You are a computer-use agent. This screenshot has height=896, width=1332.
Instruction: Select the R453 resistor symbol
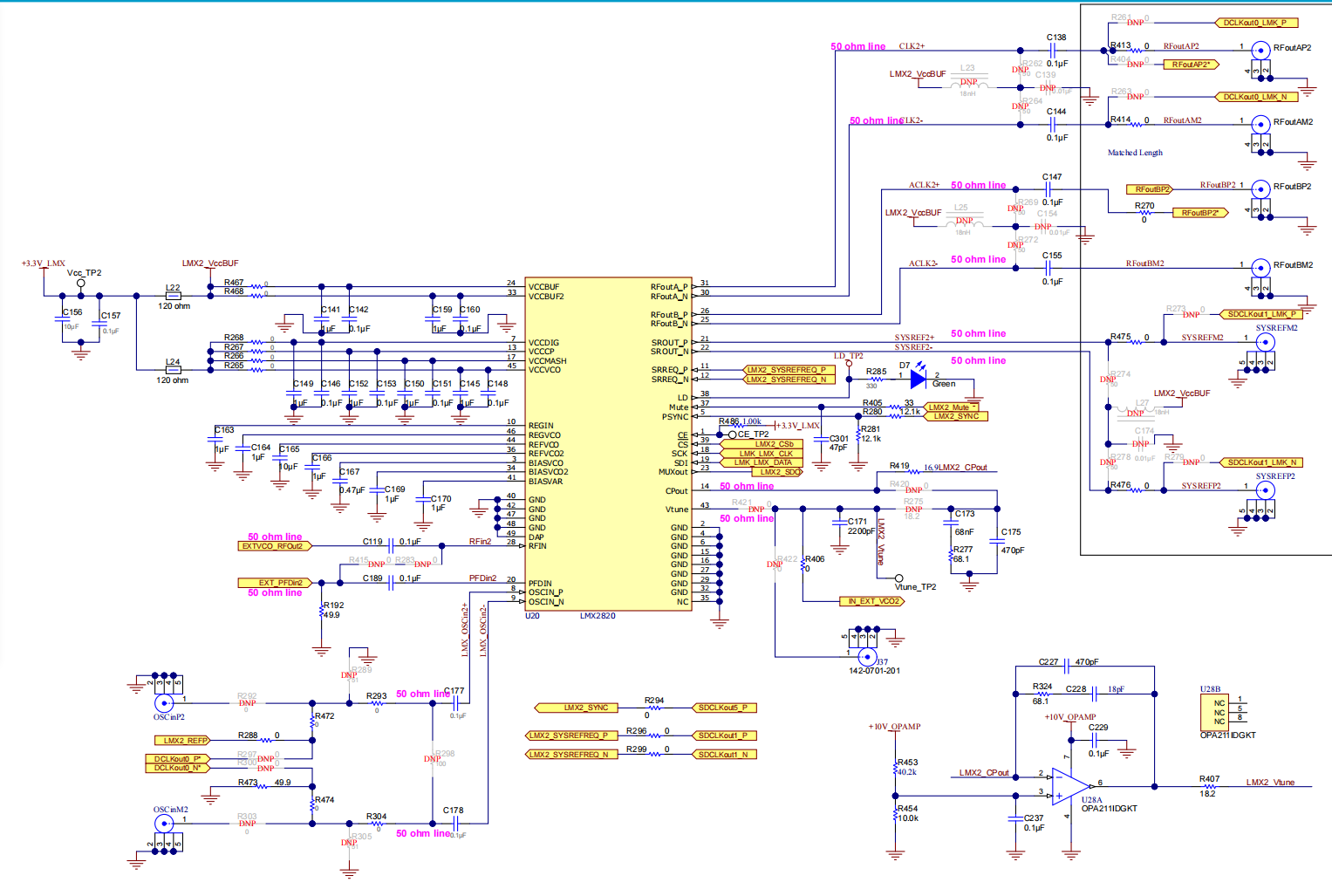895,769
